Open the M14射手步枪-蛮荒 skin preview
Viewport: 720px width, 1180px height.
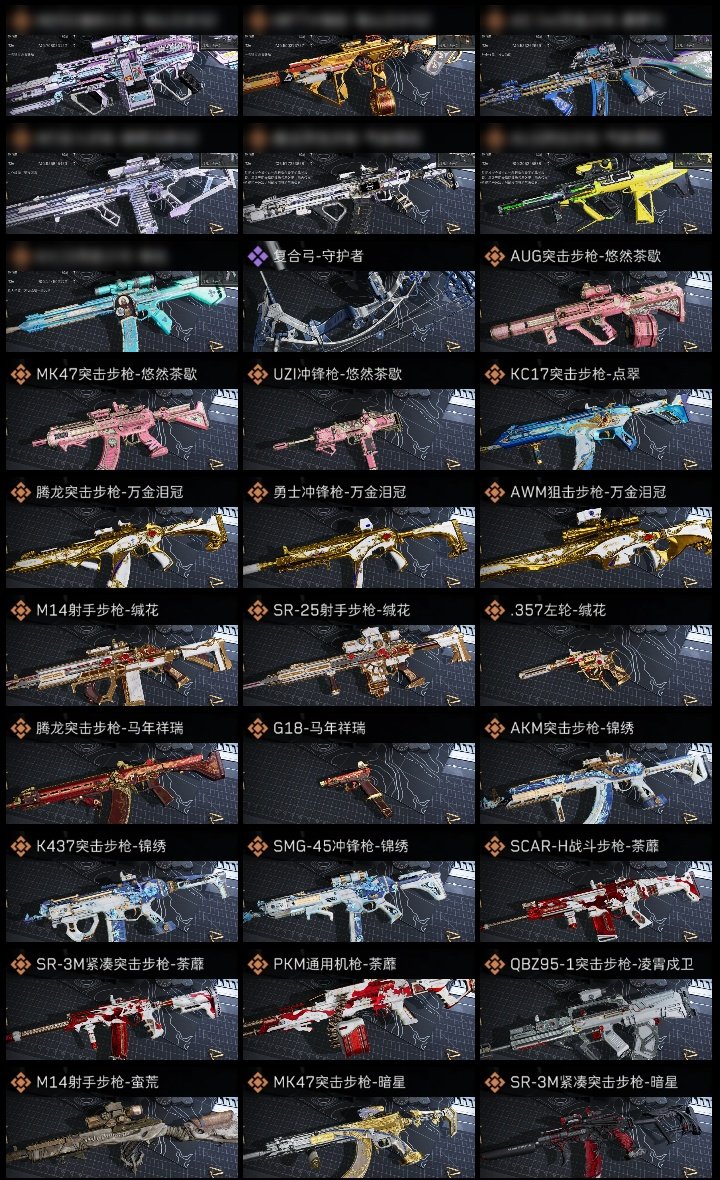tap(122, 1138)
